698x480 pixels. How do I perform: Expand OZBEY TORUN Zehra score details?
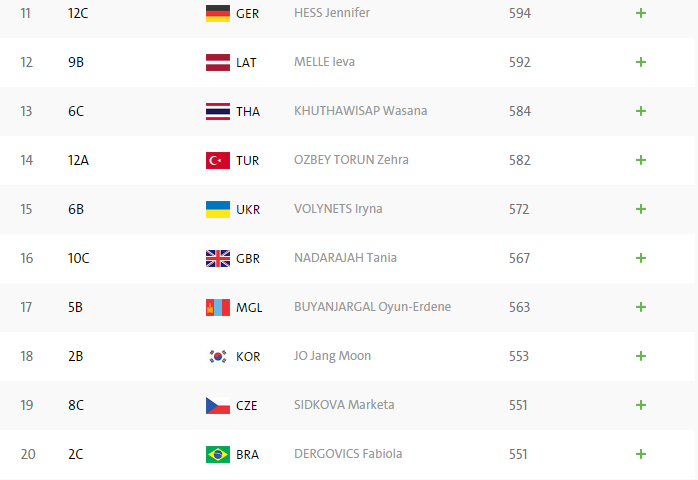pyautogui.click(x=641, y=160)
